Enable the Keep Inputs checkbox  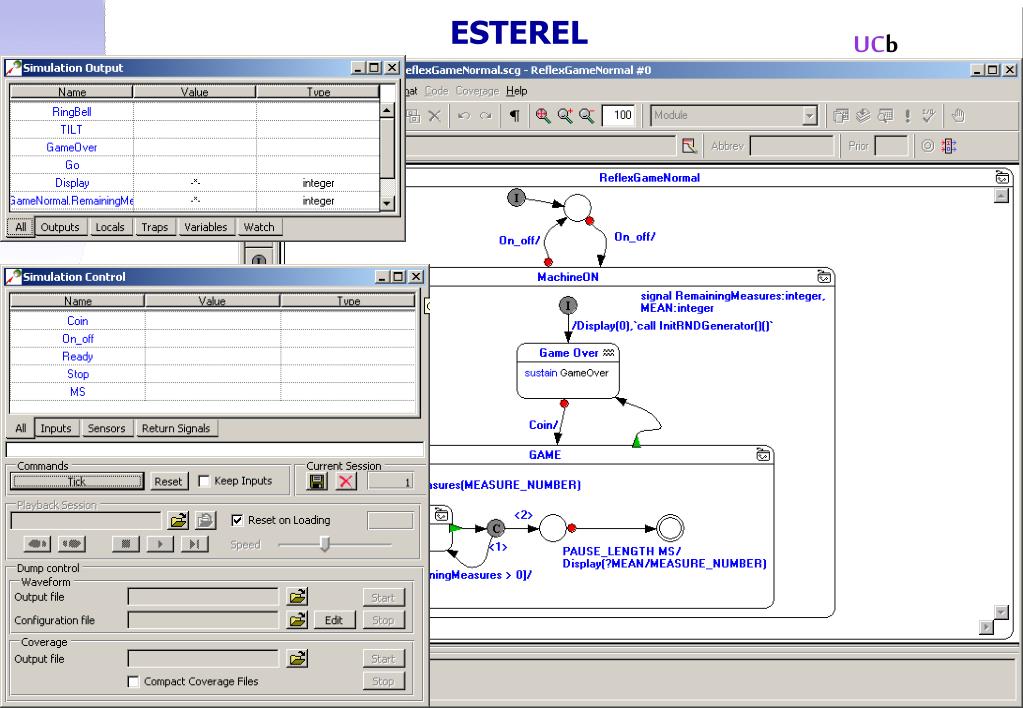204,481
